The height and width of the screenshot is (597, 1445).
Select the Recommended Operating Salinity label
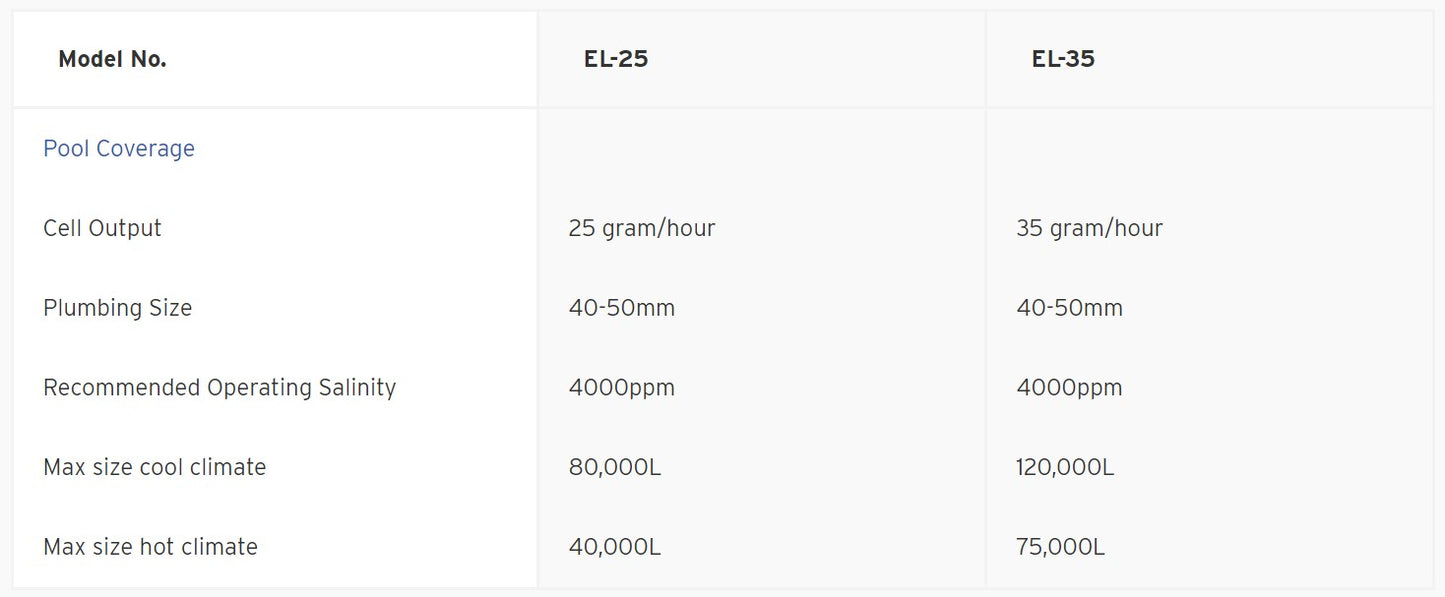point(219,388)
